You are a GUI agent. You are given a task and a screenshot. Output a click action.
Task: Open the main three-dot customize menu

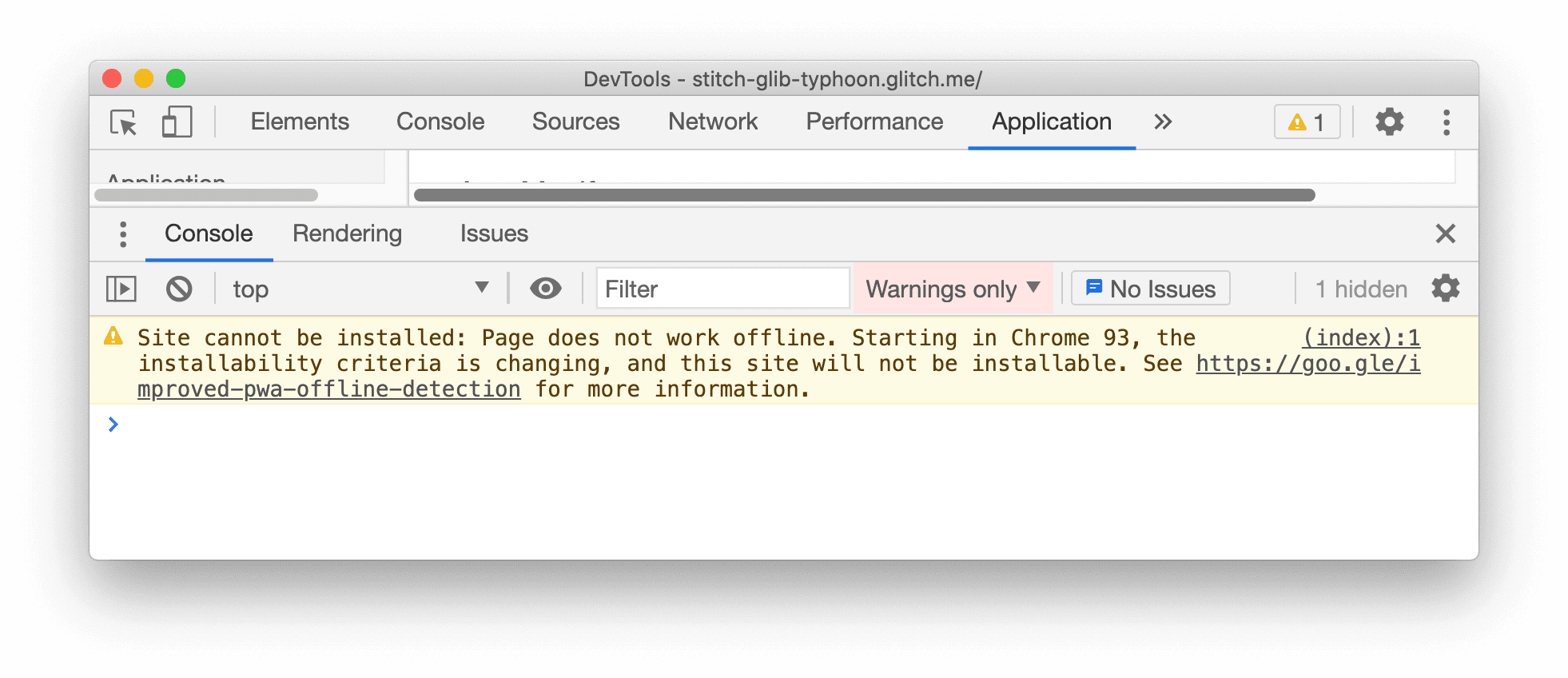pyautogui.click(x=1446, y=122)
